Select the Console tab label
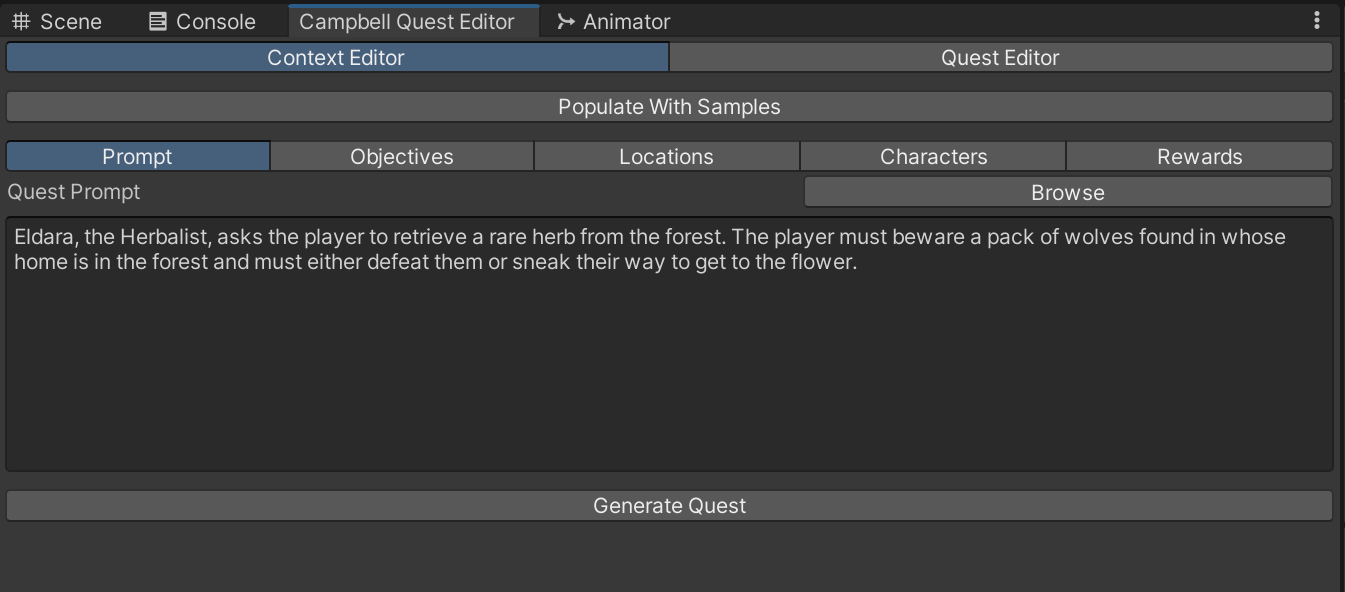1345x592 pixels. (215, 21)
